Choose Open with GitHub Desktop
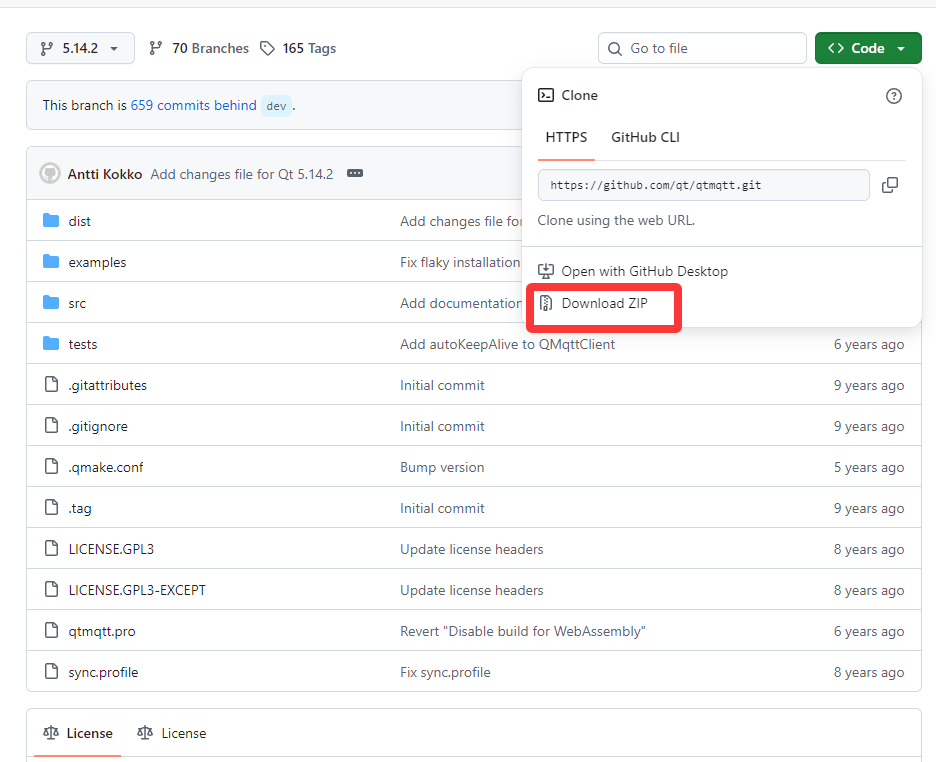Image resolution: width=936 pixels, height=762 pixels. 644,272
